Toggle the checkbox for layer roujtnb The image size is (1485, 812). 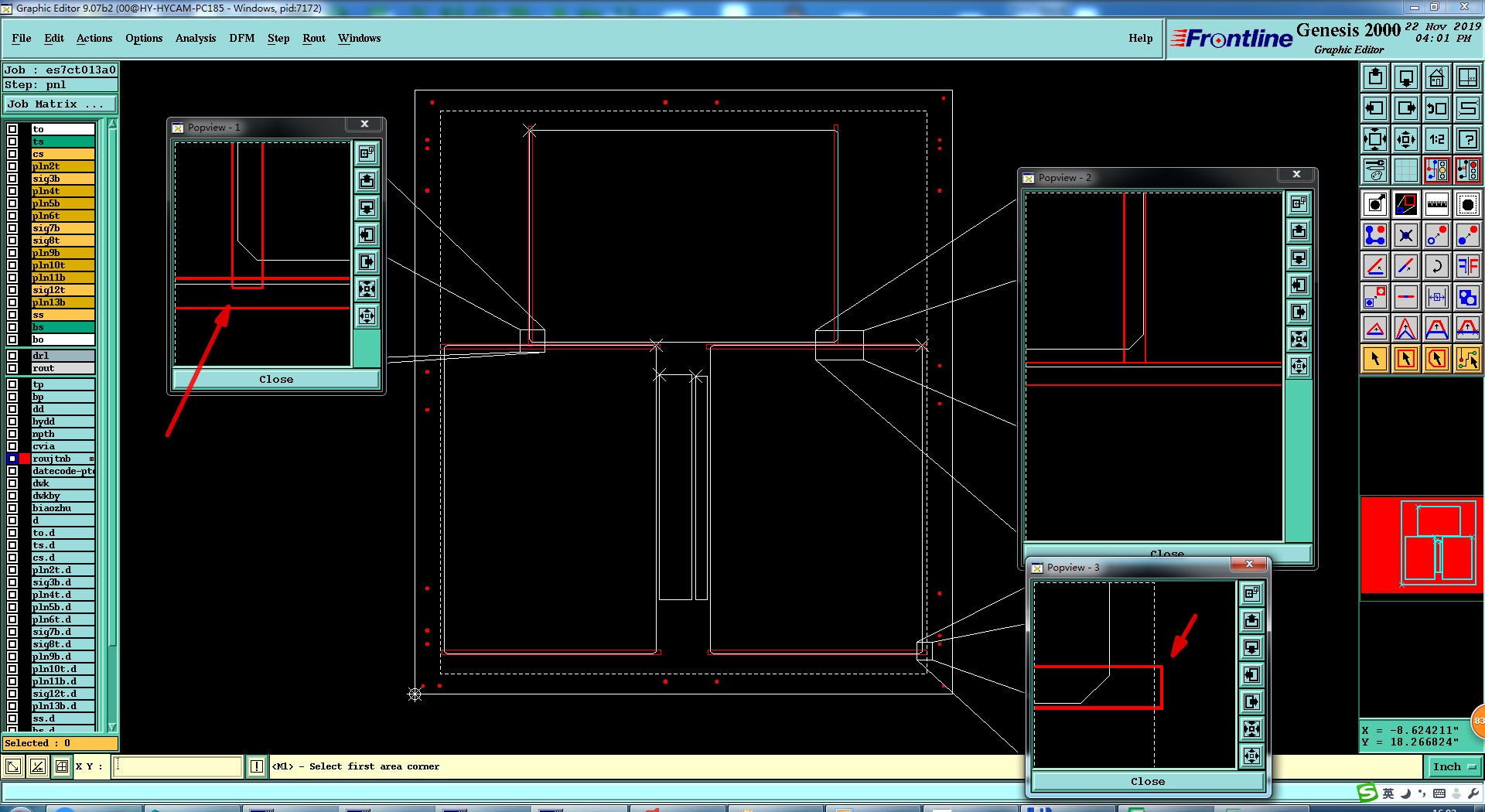click(x=12, y=459)
